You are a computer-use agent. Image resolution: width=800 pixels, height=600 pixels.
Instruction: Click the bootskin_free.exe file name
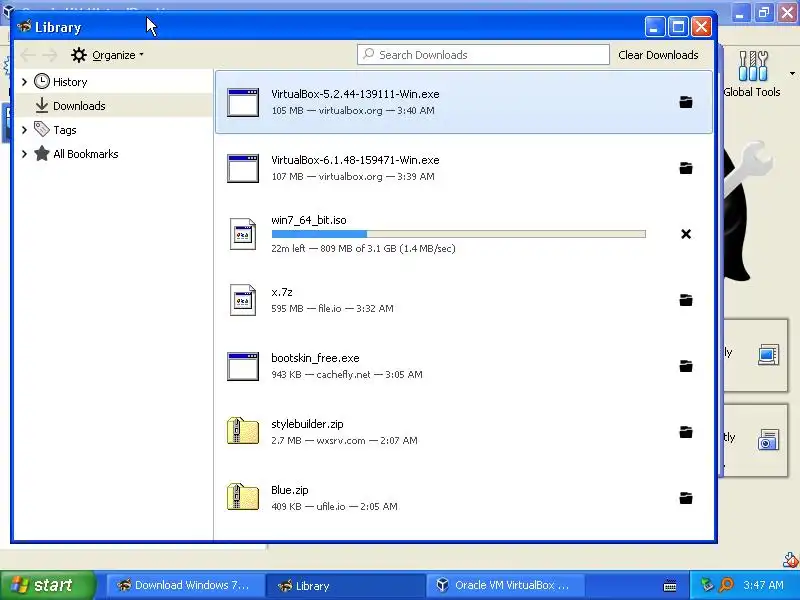click(x=315, y=358)
